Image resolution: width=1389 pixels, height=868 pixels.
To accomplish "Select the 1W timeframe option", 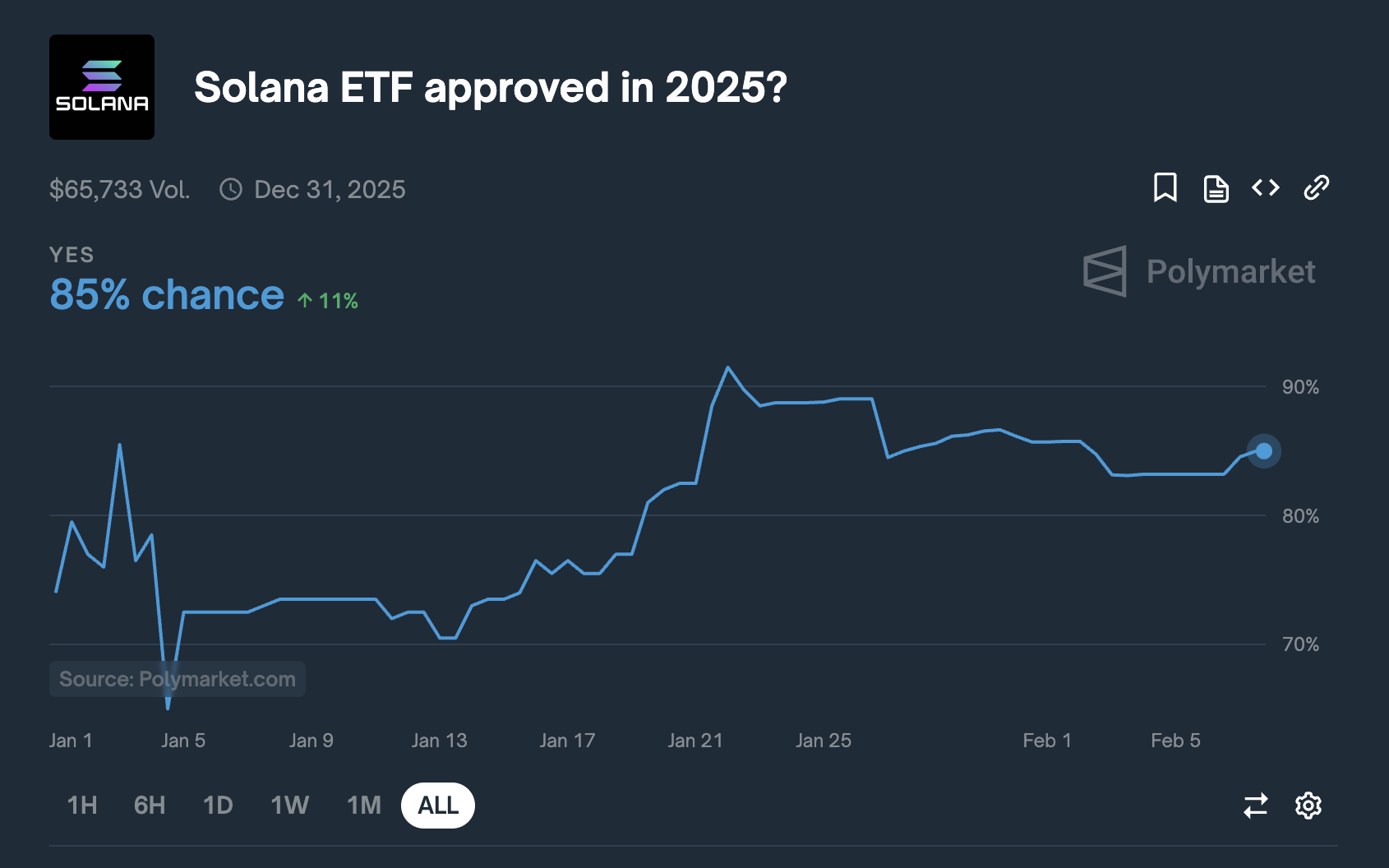I will [288, 806].
